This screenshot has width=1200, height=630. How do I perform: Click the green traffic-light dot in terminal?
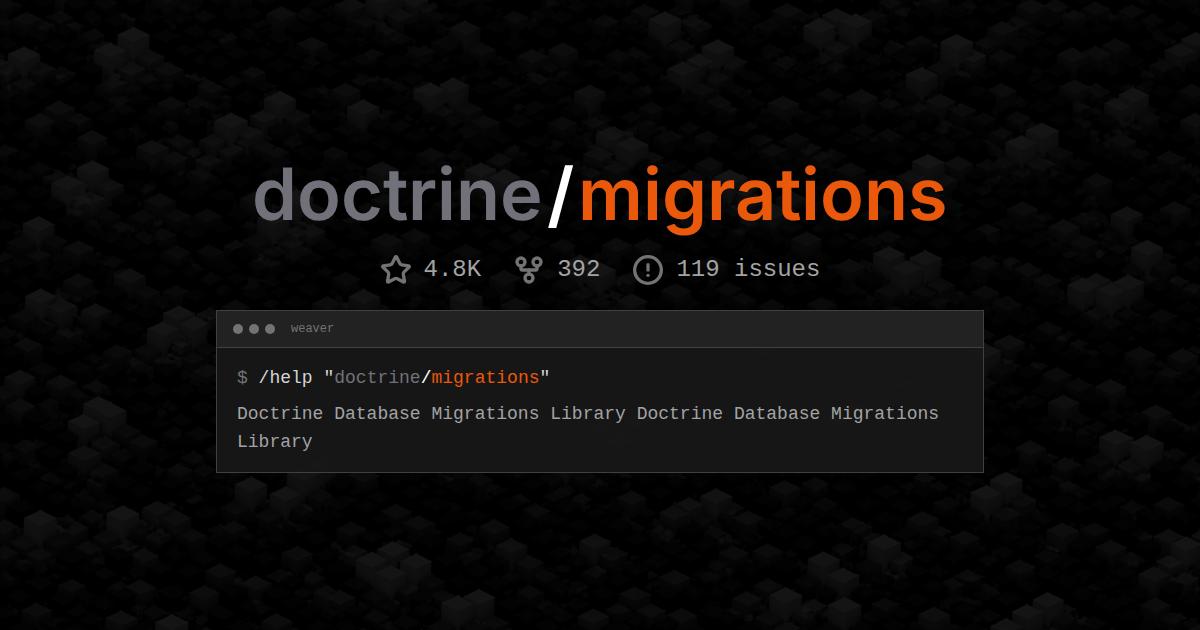269,327
